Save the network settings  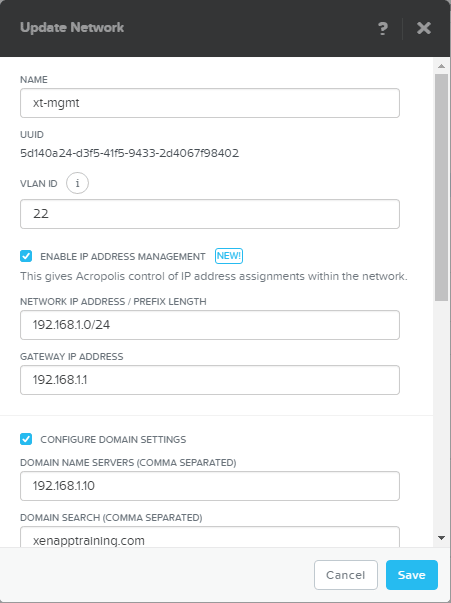click(412, 575)
